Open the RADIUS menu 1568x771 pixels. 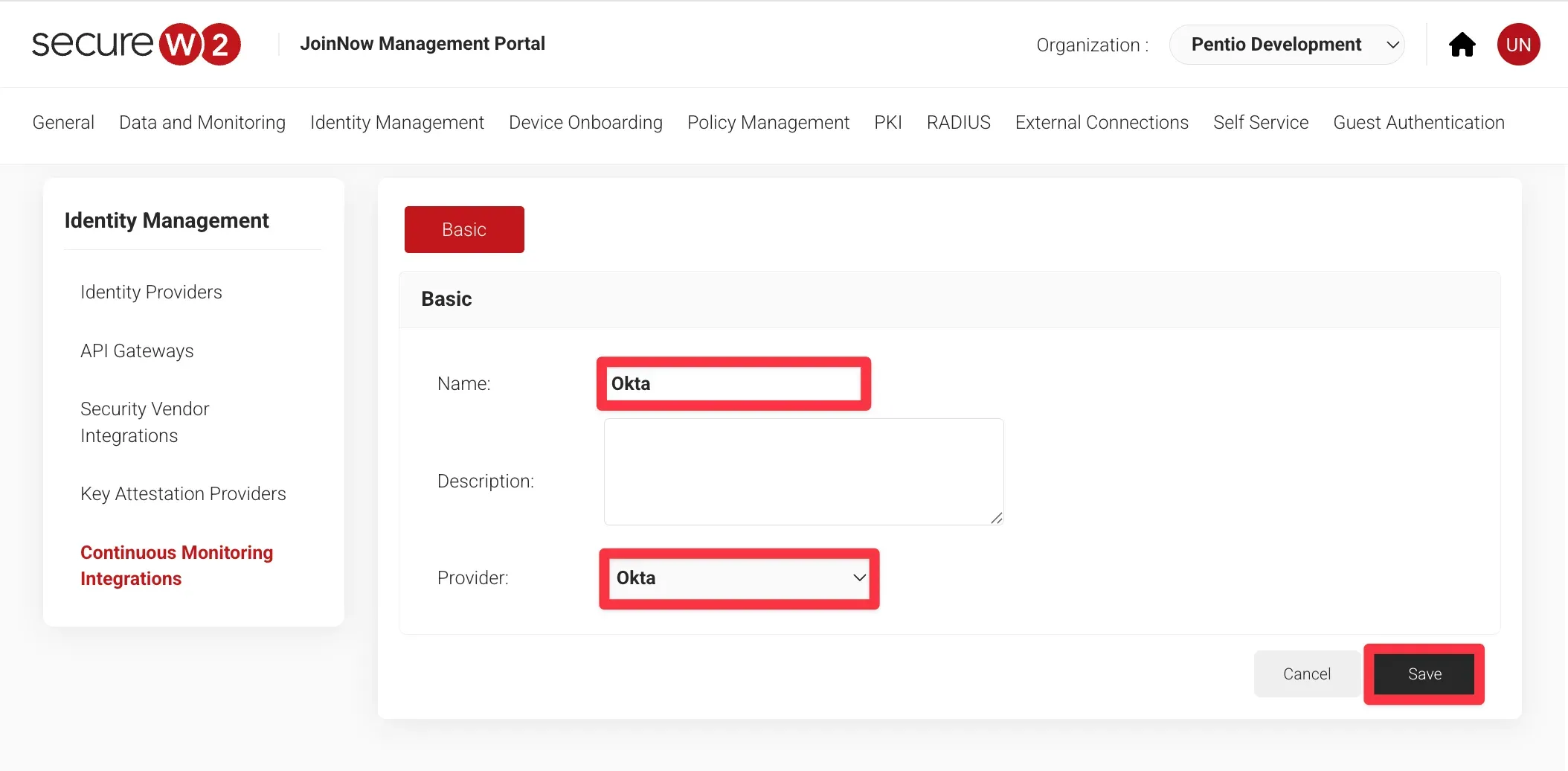(958, 123)
